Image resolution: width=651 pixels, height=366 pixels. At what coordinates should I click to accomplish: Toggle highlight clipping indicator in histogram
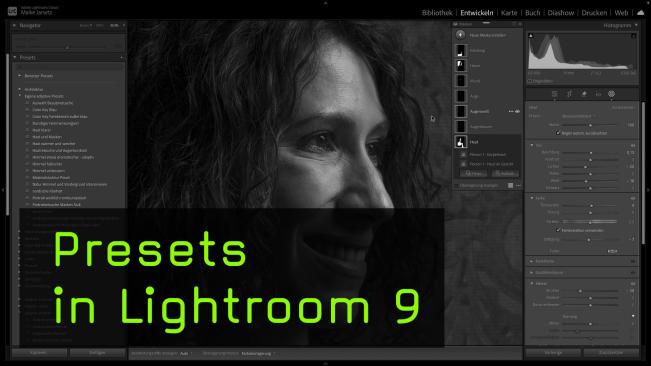(x=634, y=36)
